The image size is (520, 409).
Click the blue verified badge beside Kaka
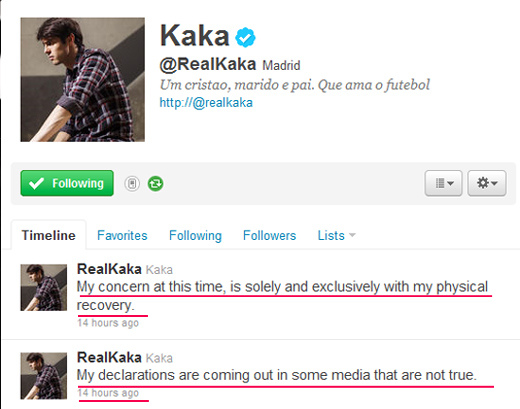coord(245,37)
